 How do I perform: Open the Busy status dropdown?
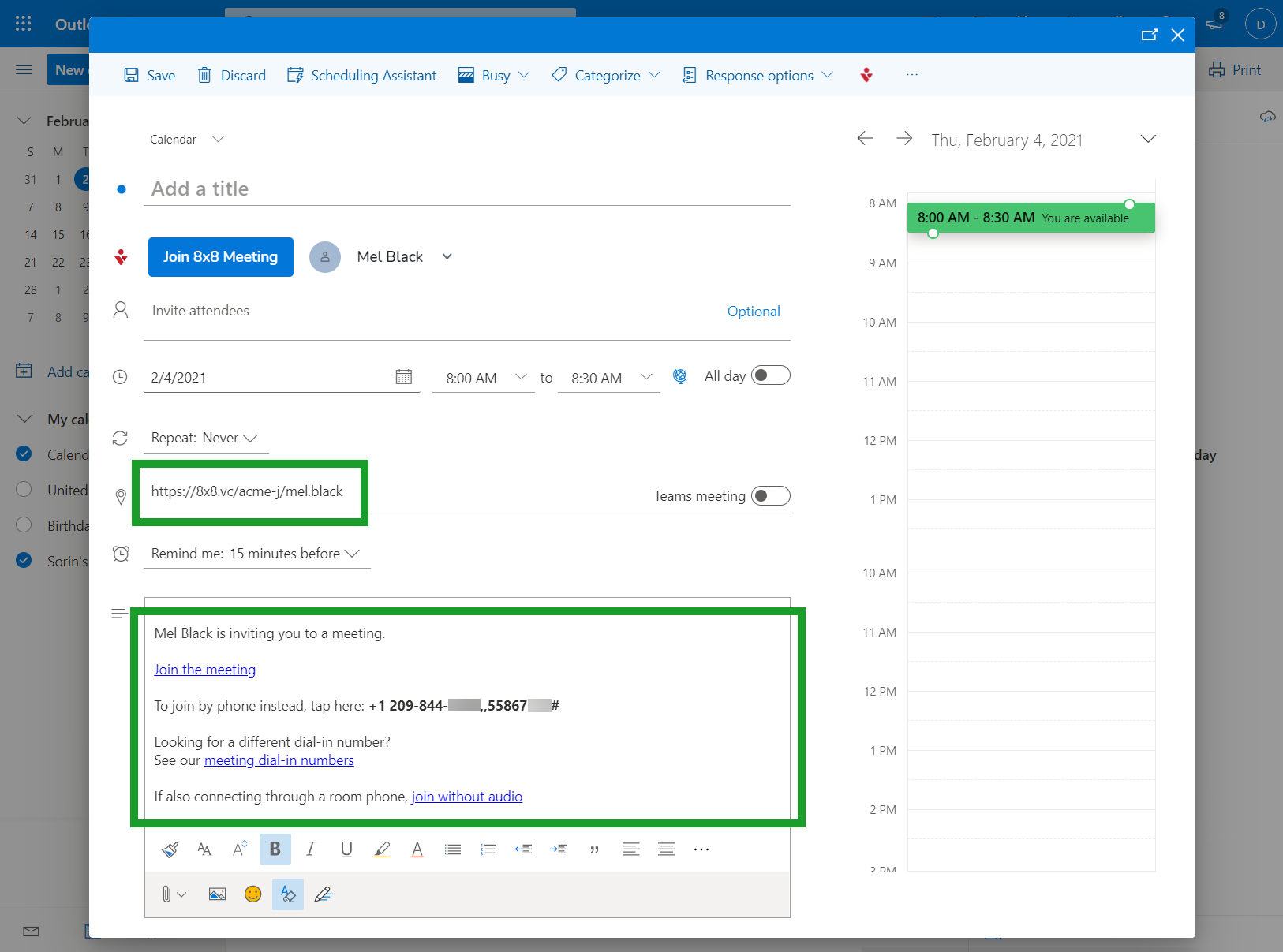[494, 75]
